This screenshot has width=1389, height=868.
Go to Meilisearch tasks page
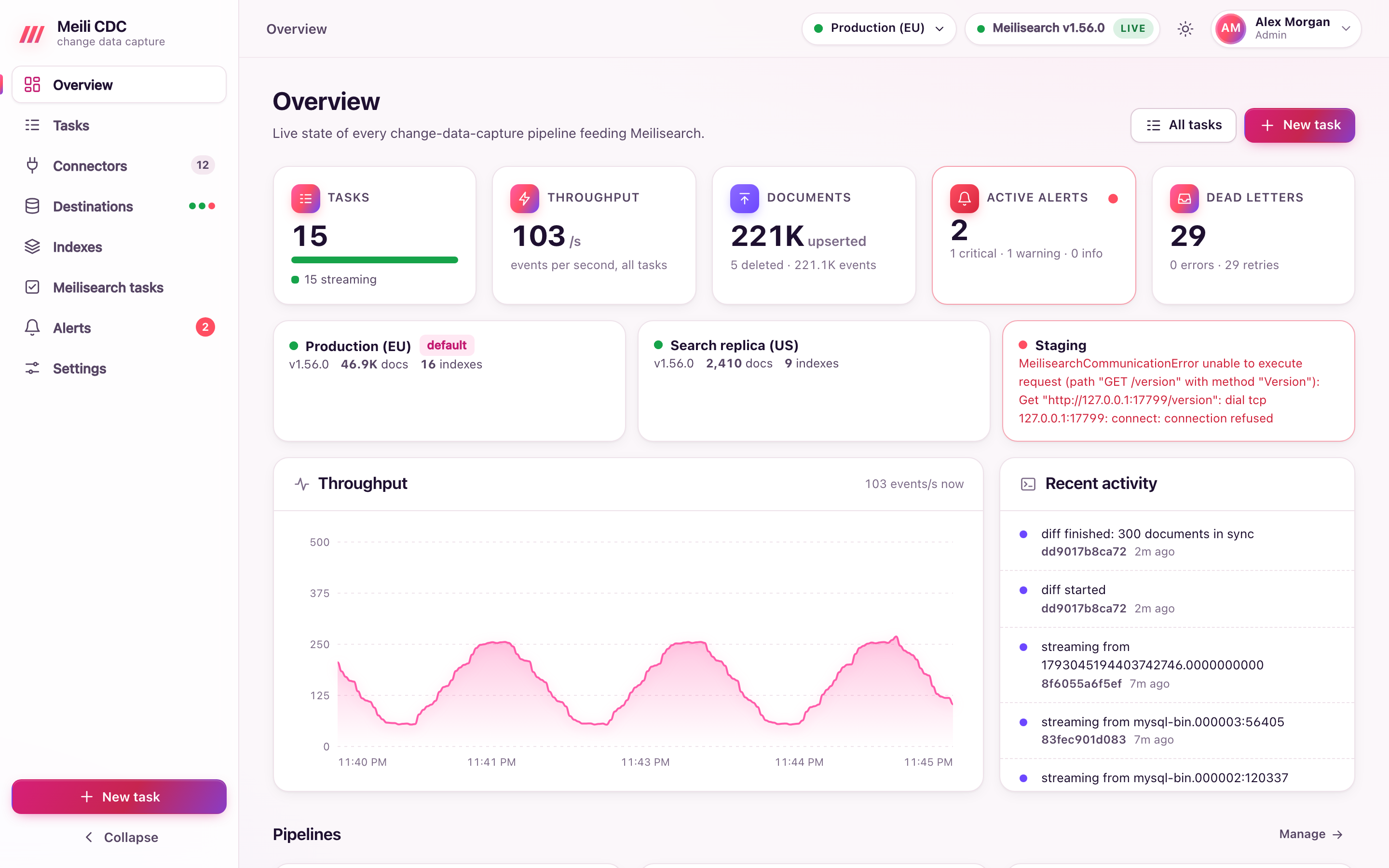tap(120, 287)
